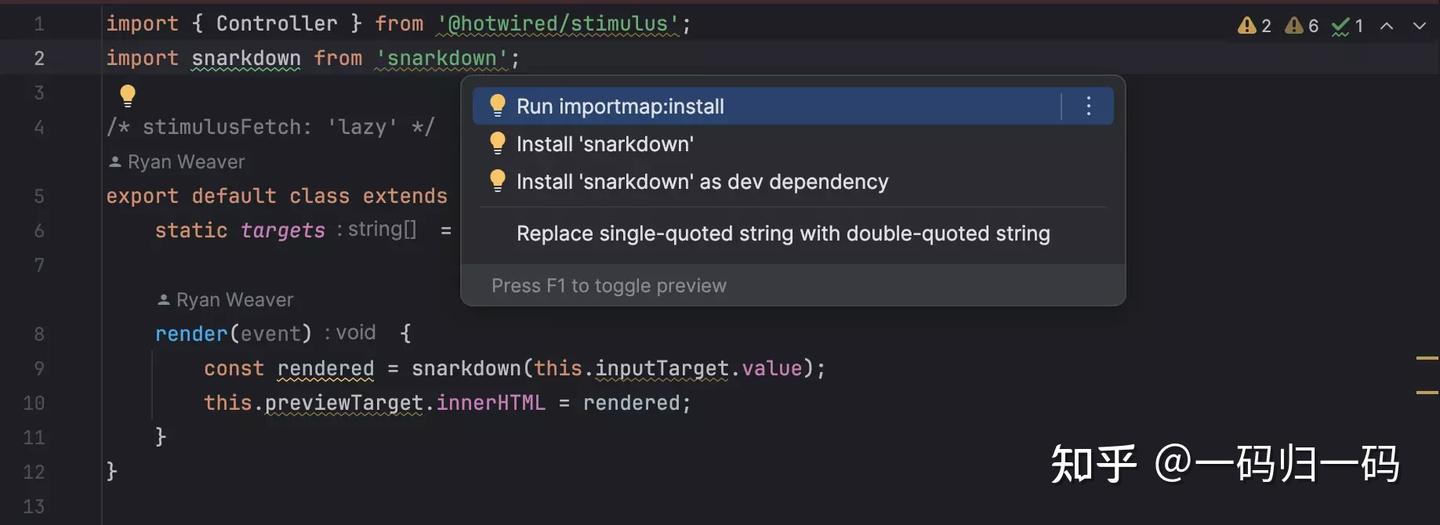
Task: Click the yellow intention lightbulb in the editor
Action: click(x=127, y=96)
